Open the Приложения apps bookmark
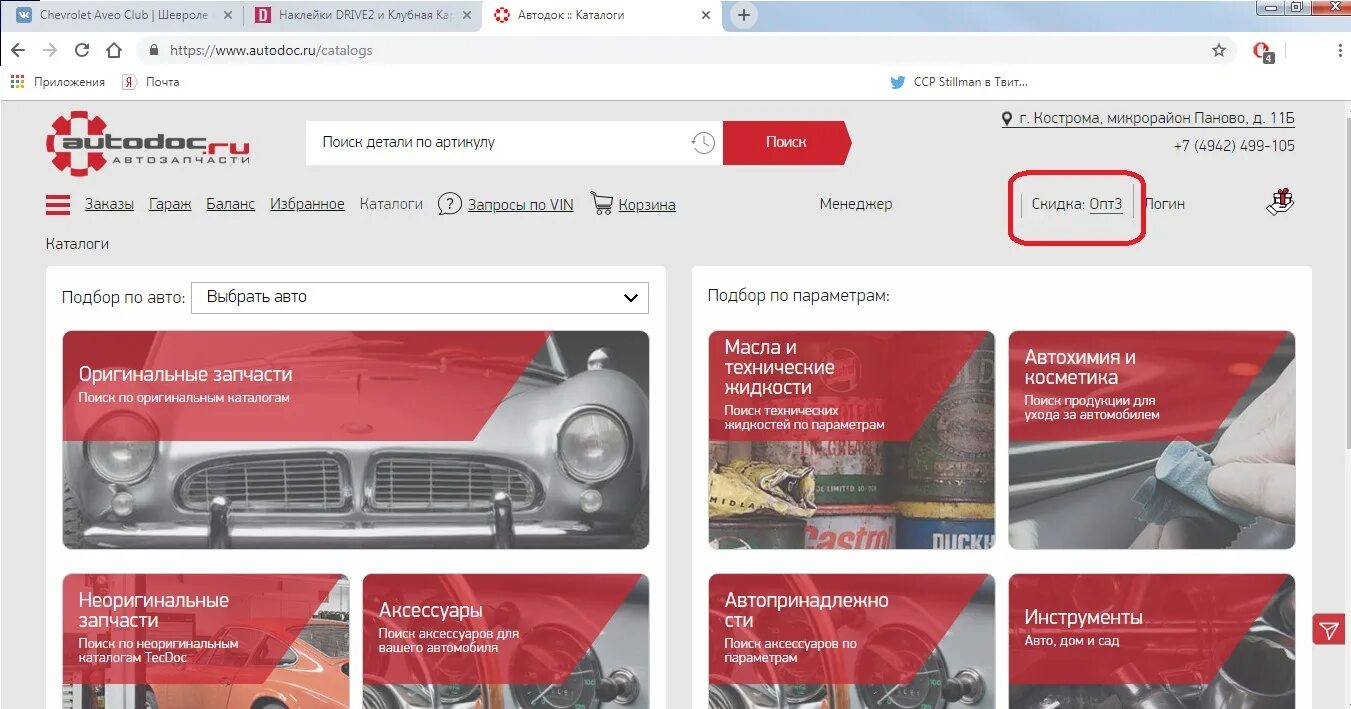This screenshot has width=1351, height=709. (58, 82)
